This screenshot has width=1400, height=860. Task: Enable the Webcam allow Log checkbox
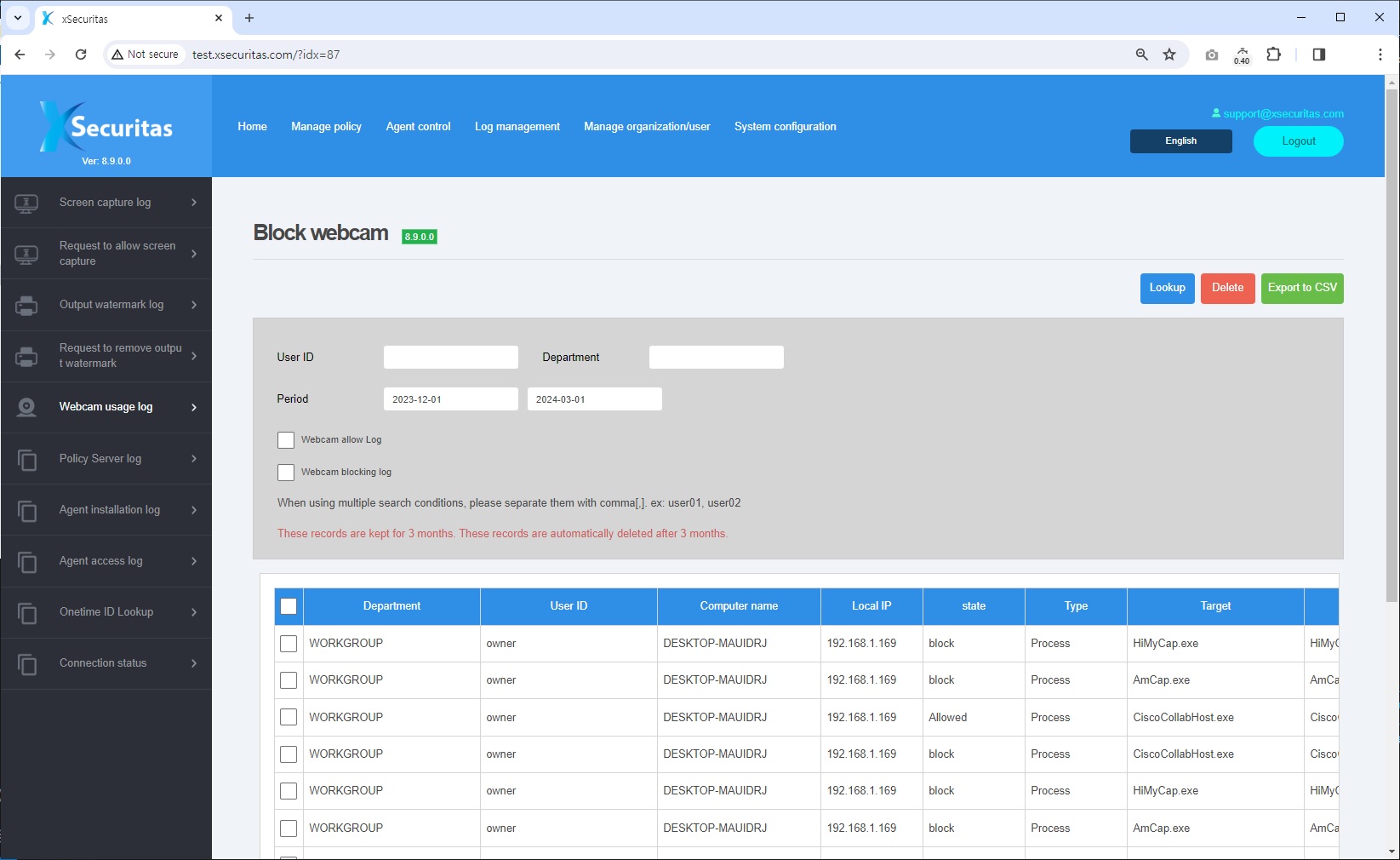(286, 440)
